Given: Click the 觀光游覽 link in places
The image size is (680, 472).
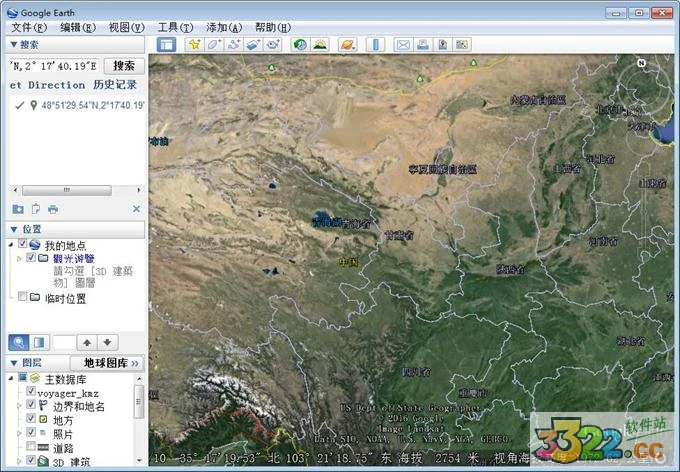Looking at the screenshot, I should click(74, 259).
